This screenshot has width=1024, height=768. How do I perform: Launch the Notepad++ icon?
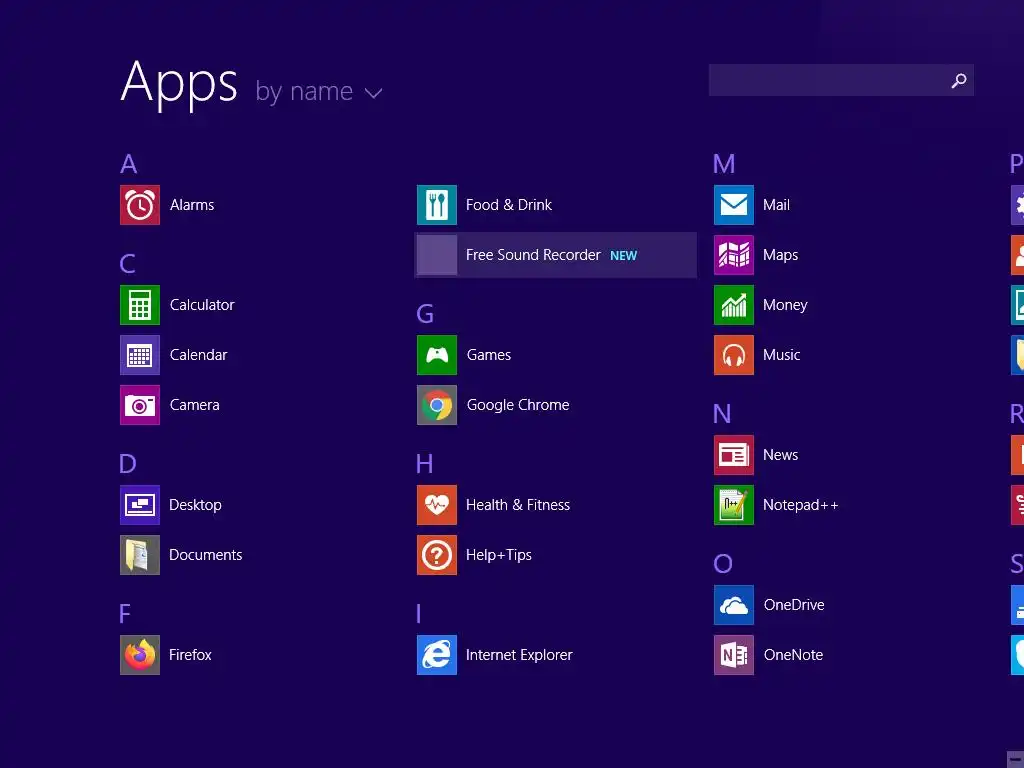tap(734, 505)
